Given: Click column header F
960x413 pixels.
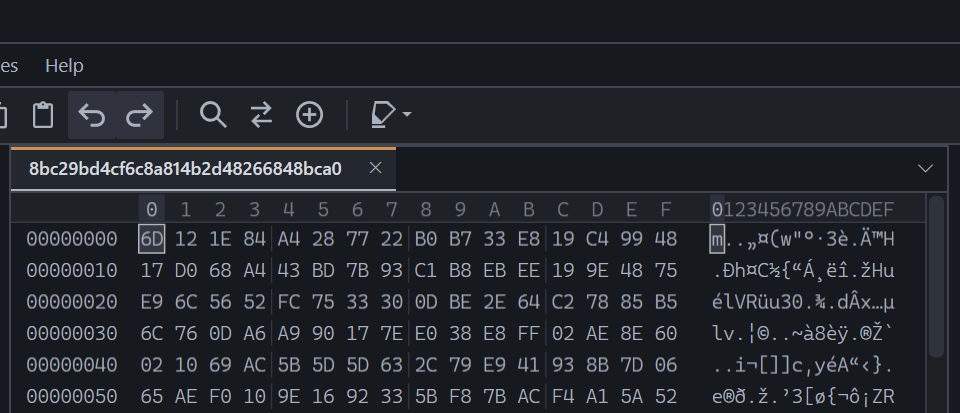Looking at the screenshot, I should tap(666, 210).
